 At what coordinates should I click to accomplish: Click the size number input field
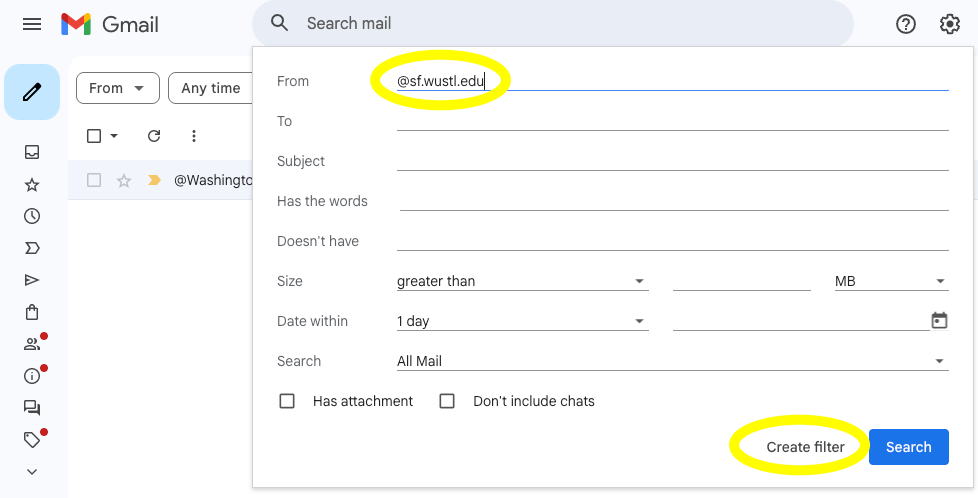pos(742,281)
